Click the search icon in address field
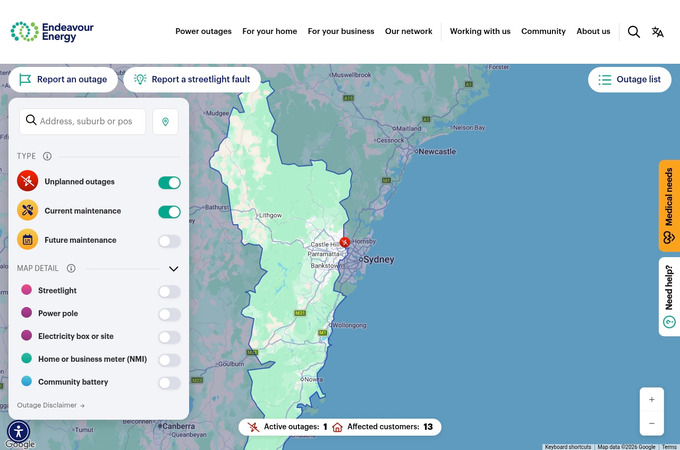The height and width of the screenshot is (450, 680). click(x=31, y=120)
